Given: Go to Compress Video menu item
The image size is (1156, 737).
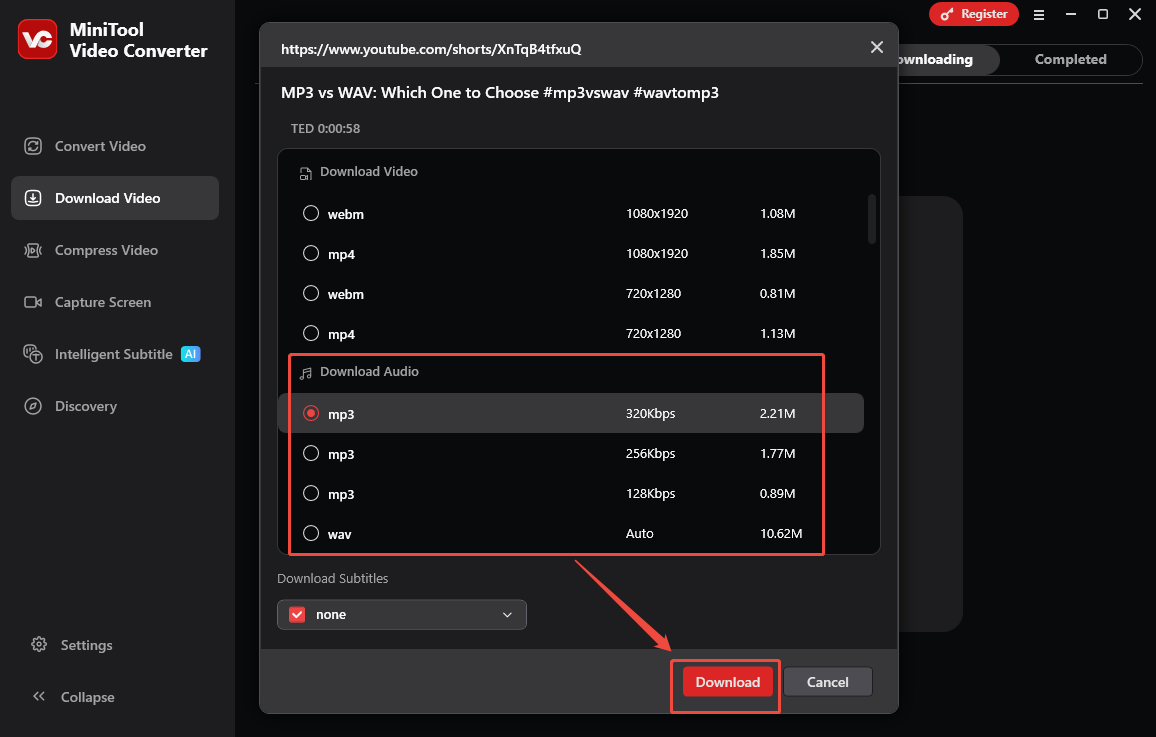Looking at the screenshot, I should click(x=115, y=250).
